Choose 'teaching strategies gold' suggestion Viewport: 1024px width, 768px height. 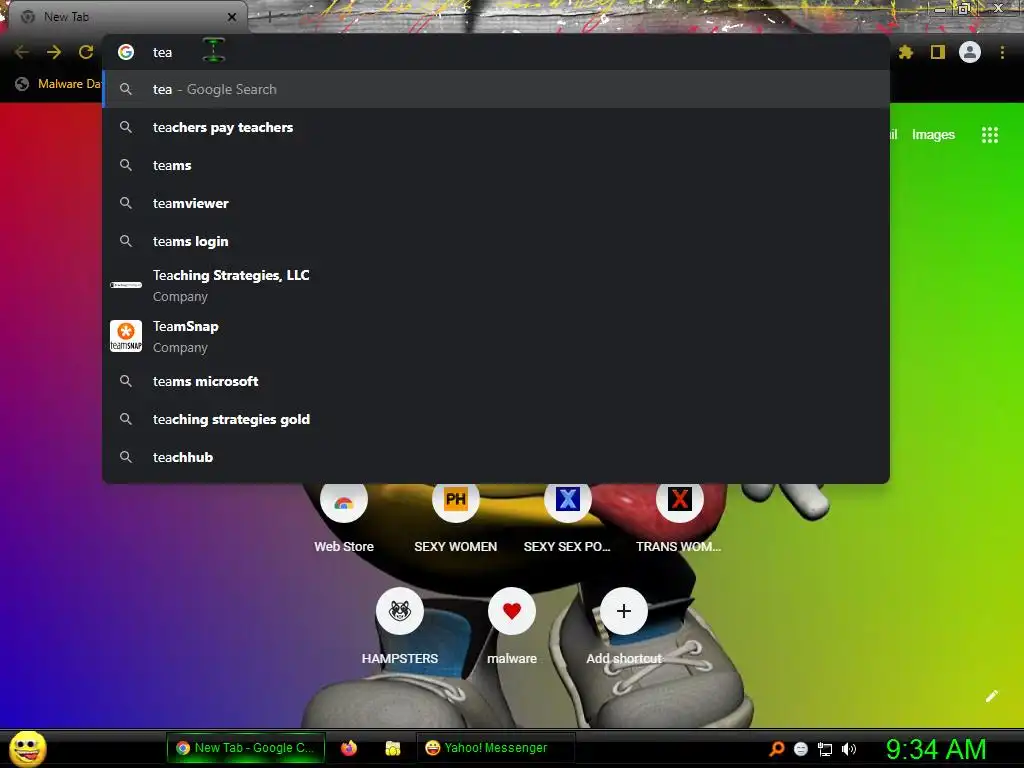pyautogui.click(x=496, y=419)
